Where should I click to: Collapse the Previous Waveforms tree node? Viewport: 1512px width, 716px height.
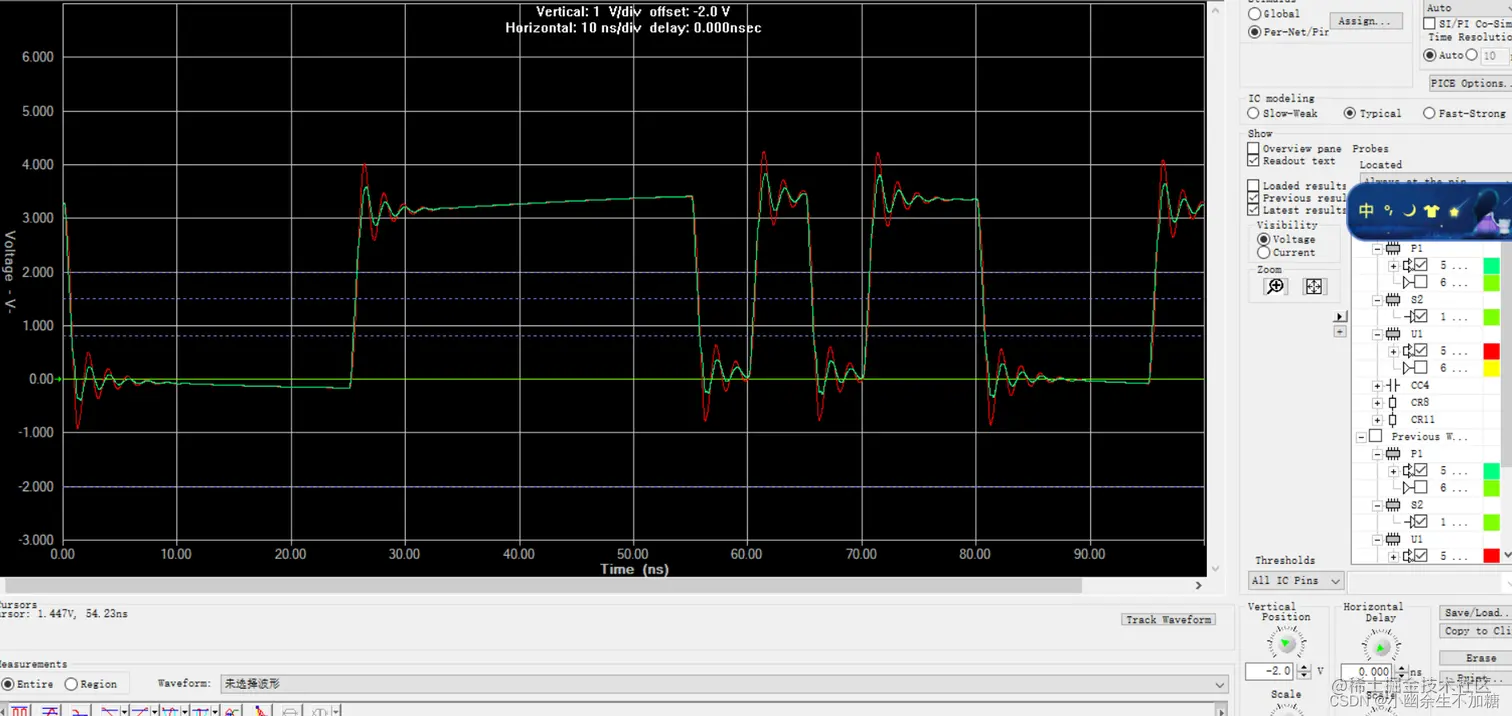coord(1361,437)
